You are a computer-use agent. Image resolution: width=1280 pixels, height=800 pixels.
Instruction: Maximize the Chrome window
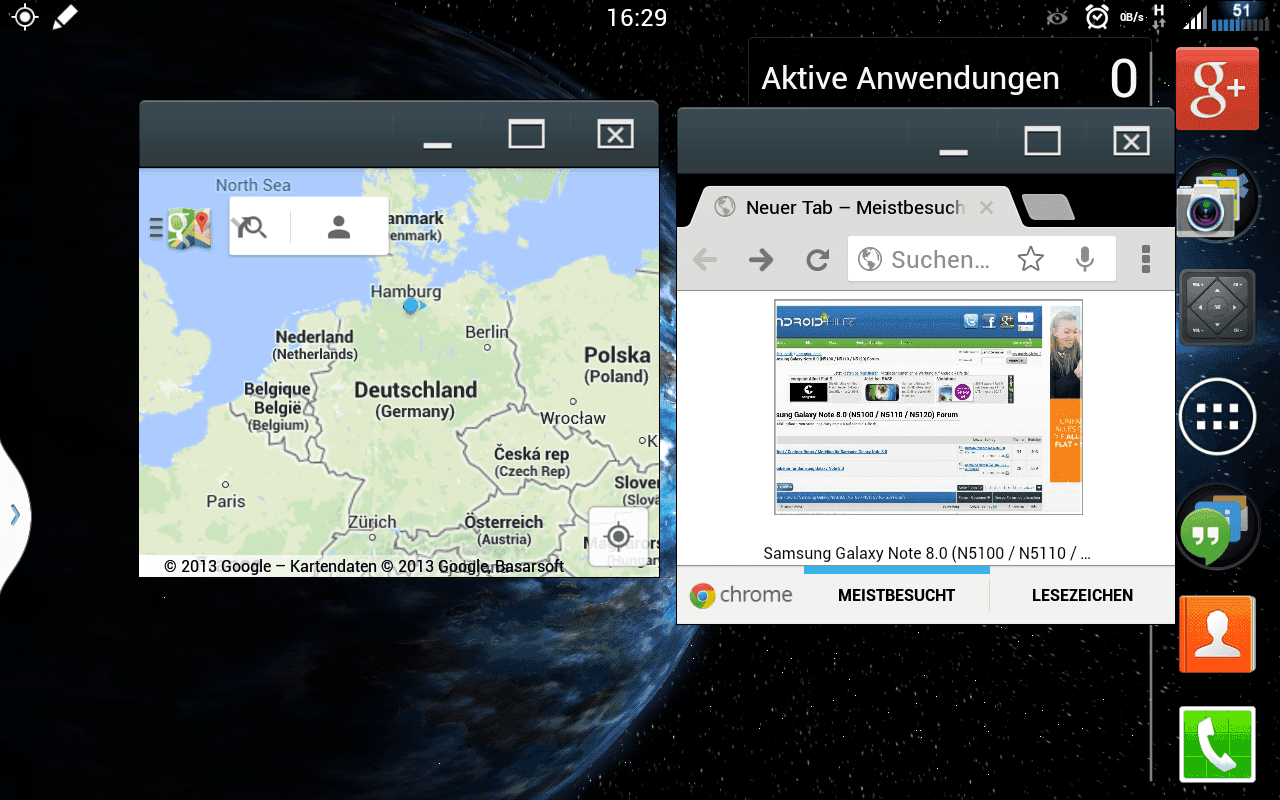click(x=1042, y=141)
